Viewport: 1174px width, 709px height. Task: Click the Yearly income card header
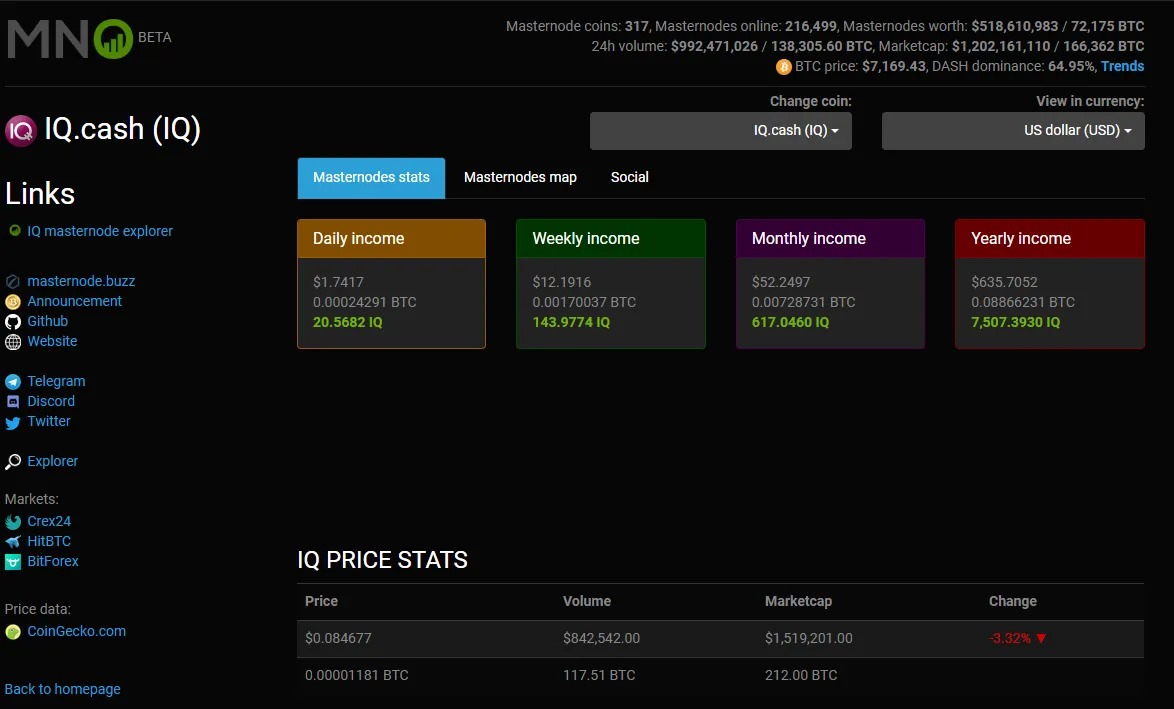(x=1049, y=239)
